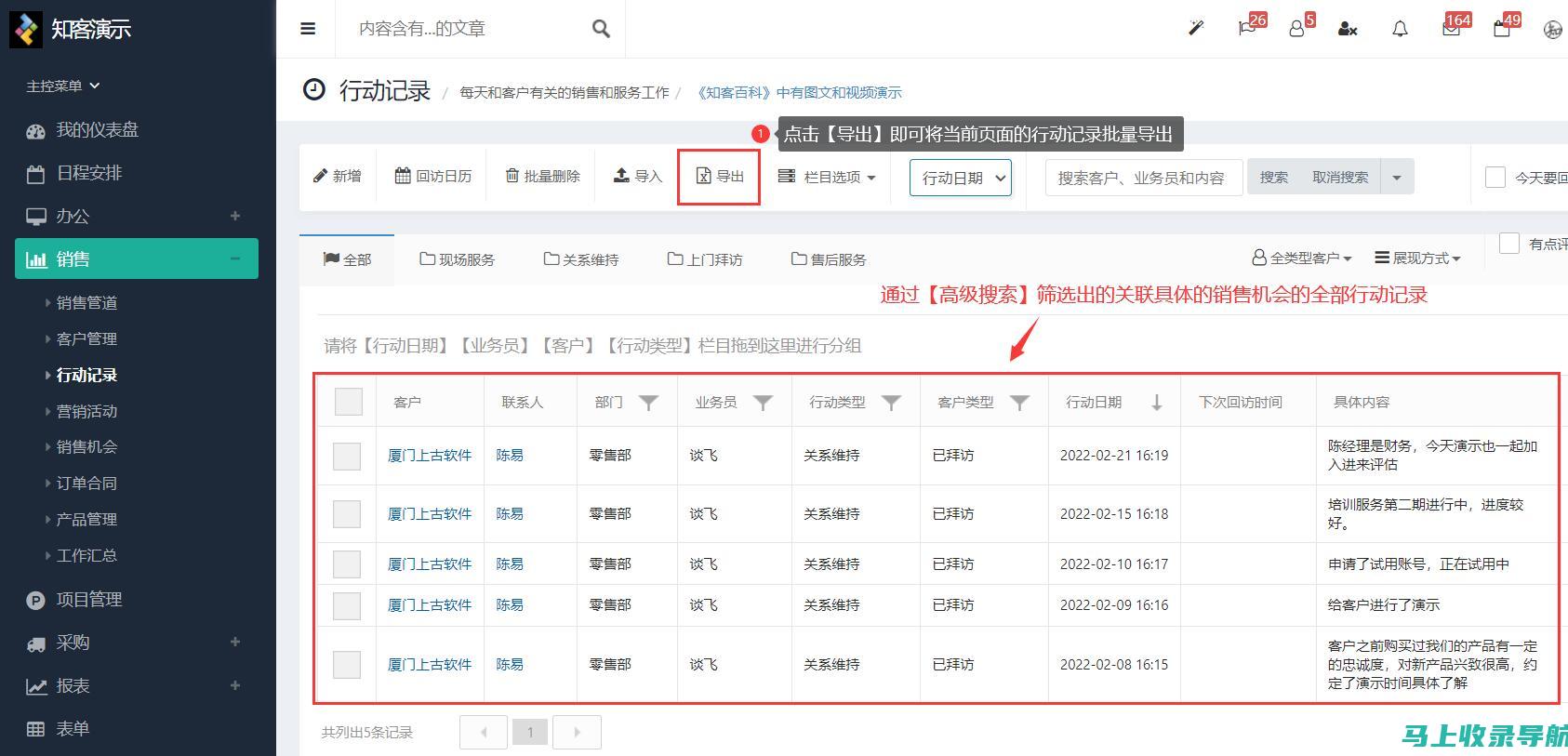The width and height of the screenshot is (1568, 756).
Task: Expand the 采购 menu plus icon
Action: 235,642
